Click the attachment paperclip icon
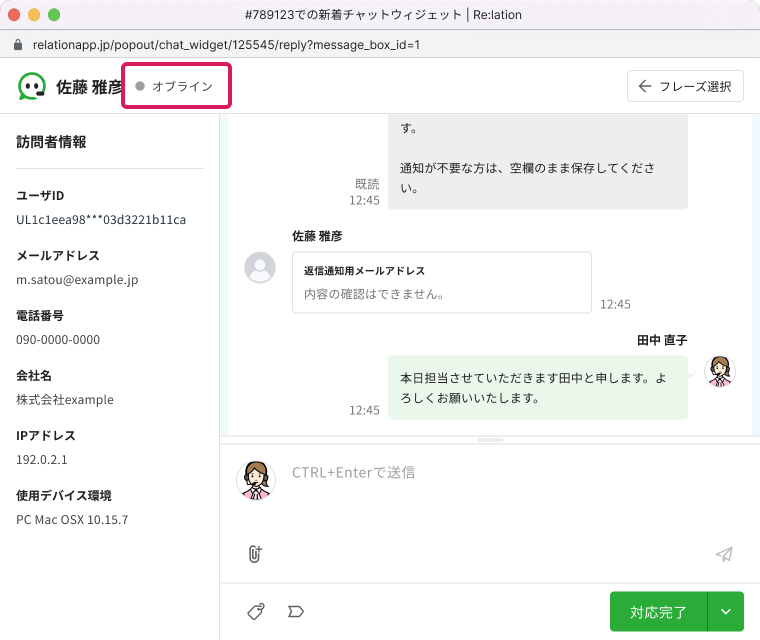 [254, 554]
